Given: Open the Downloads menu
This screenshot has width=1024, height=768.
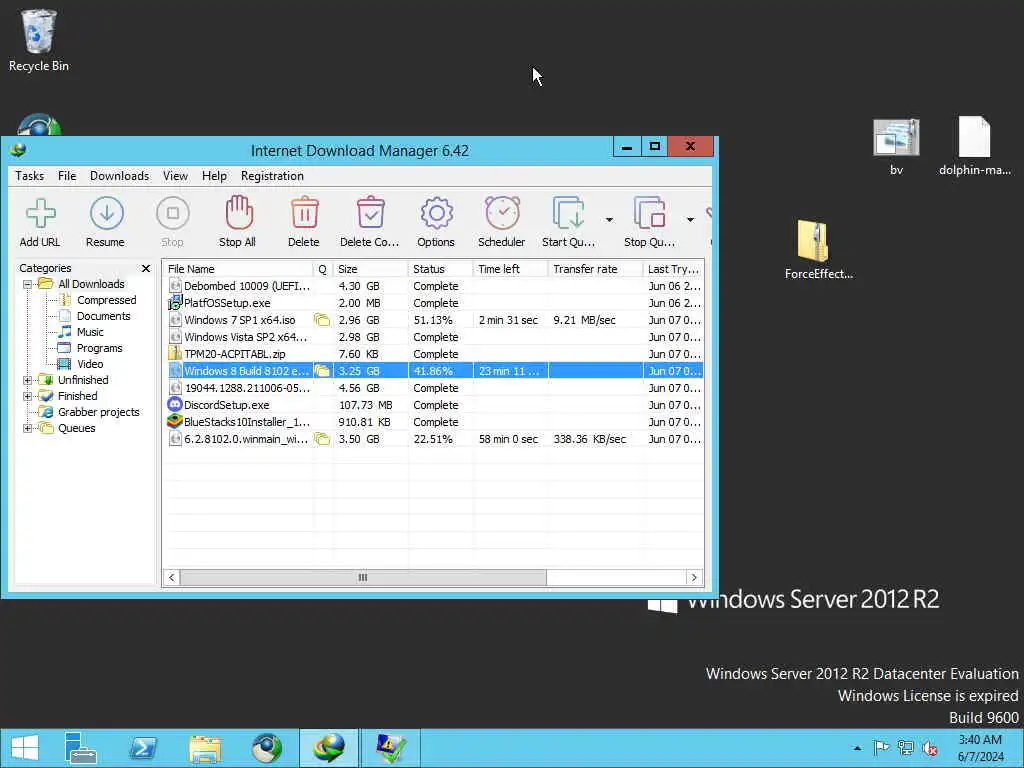Looking at the screenshot, I should (x=120, y=176).
